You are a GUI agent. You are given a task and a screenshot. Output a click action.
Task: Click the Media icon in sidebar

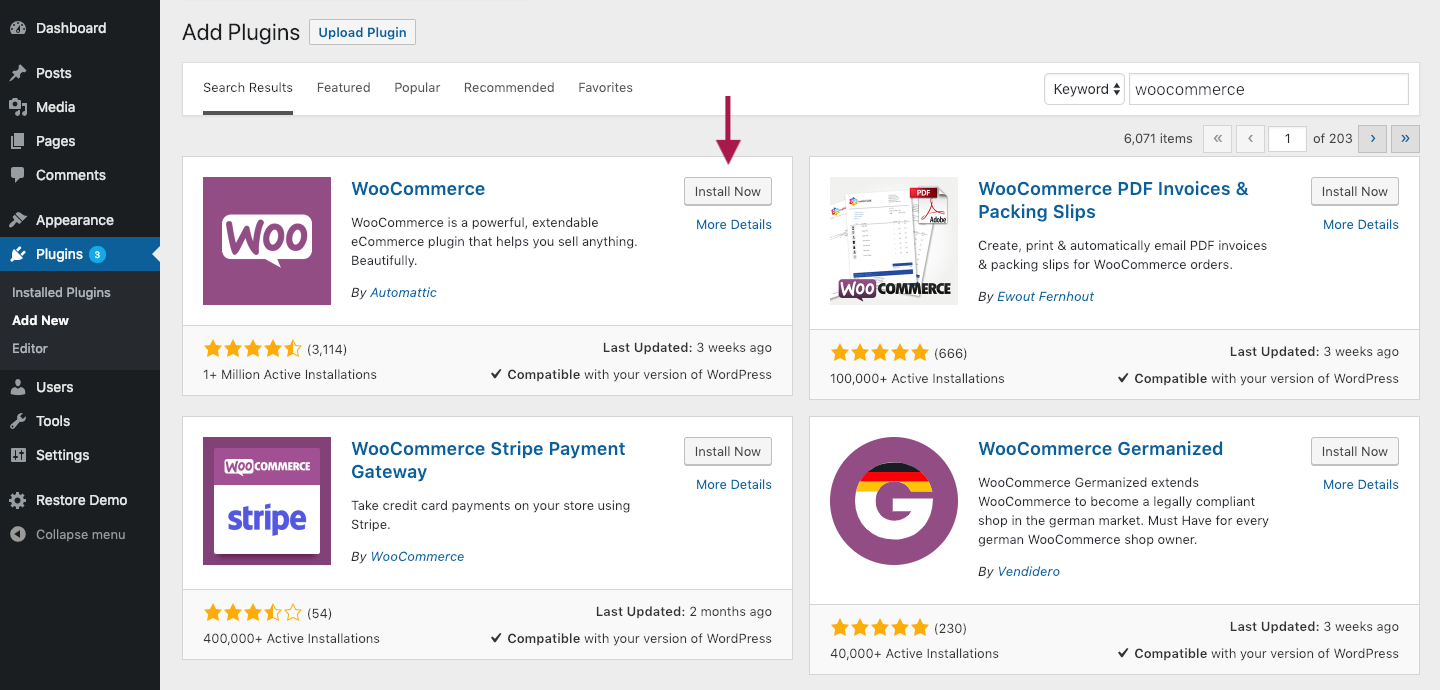pyautogui.click(x=18, y=107)
